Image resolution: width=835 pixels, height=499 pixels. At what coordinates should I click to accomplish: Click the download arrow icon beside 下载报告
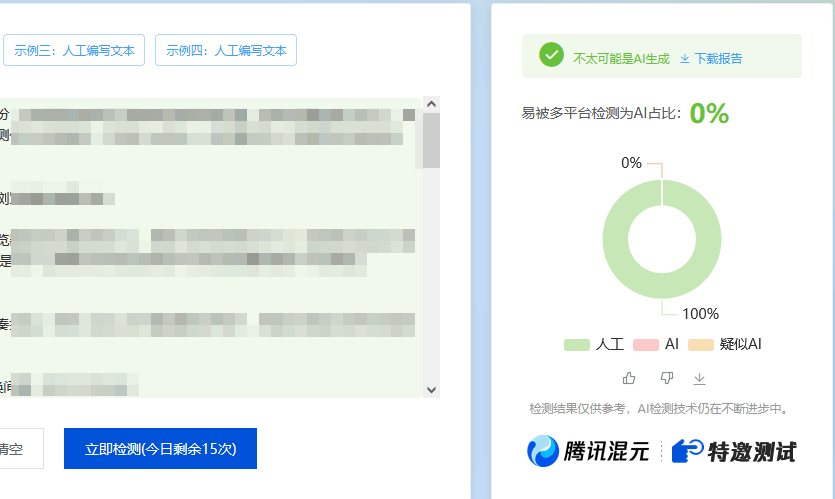[685, 59]
